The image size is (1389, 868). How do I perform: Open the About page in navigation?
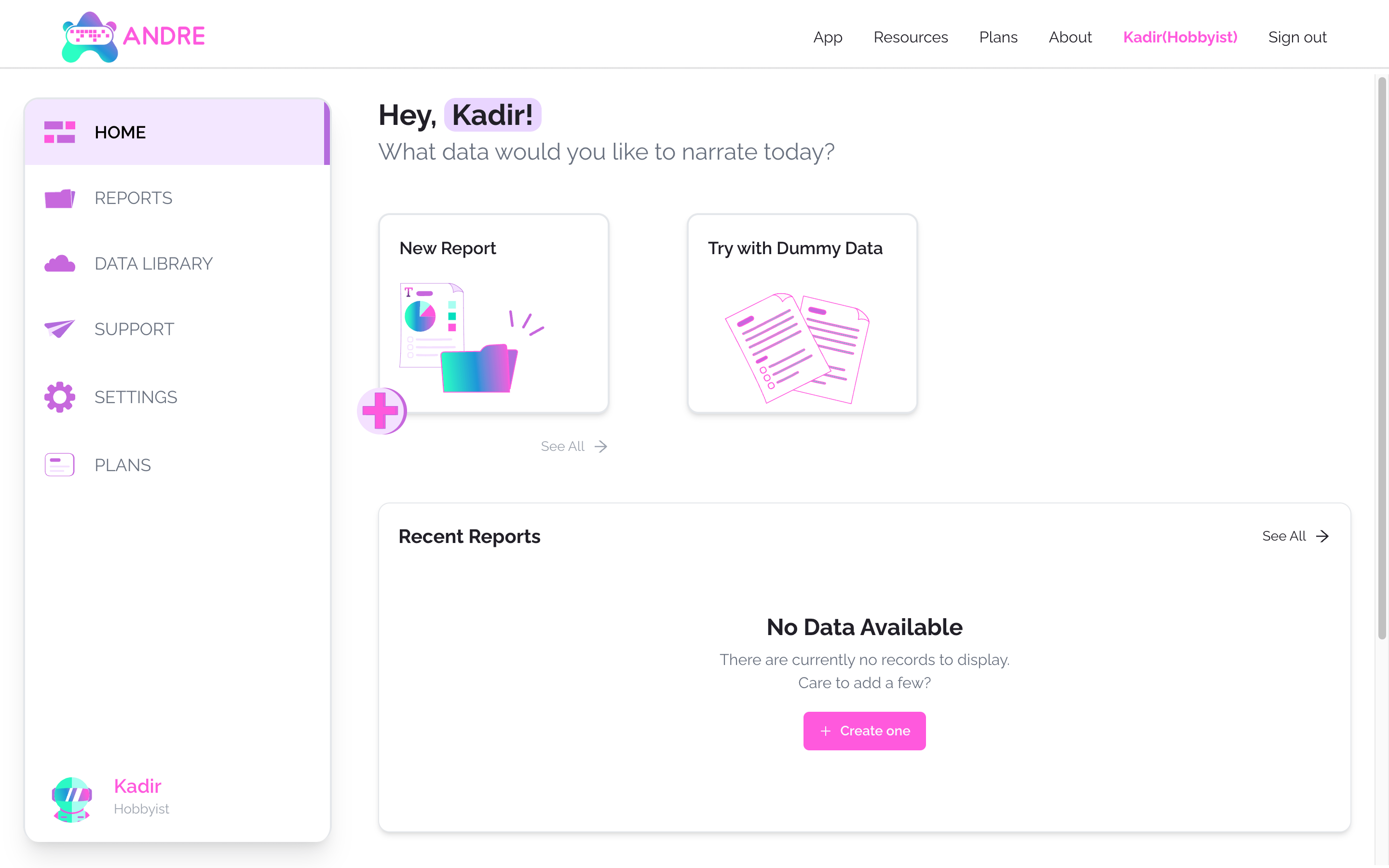coord(1070,37)
